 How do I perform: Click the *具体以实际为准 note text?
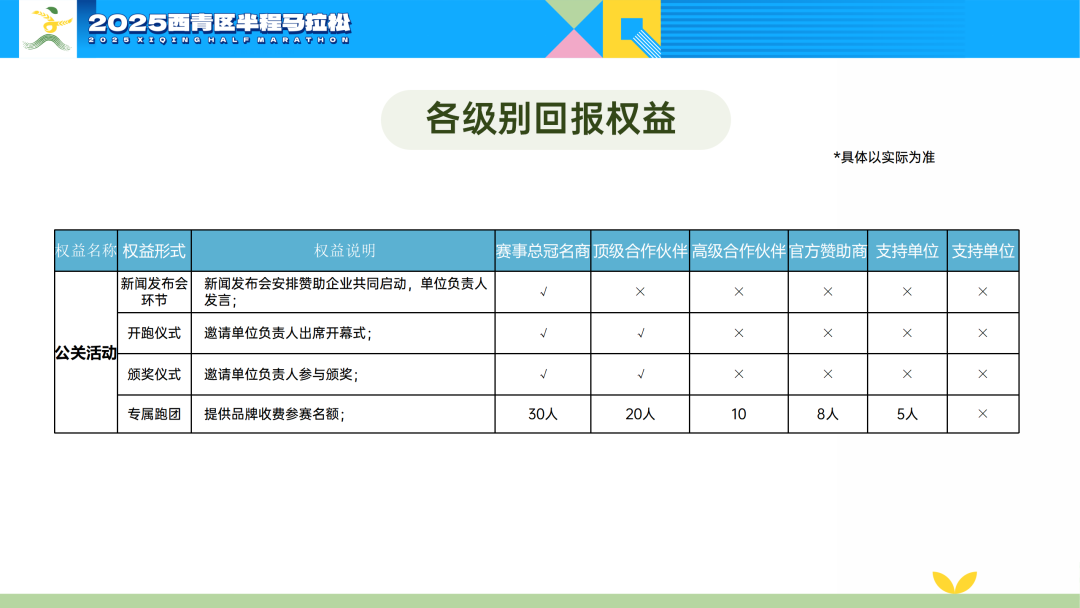883,157
